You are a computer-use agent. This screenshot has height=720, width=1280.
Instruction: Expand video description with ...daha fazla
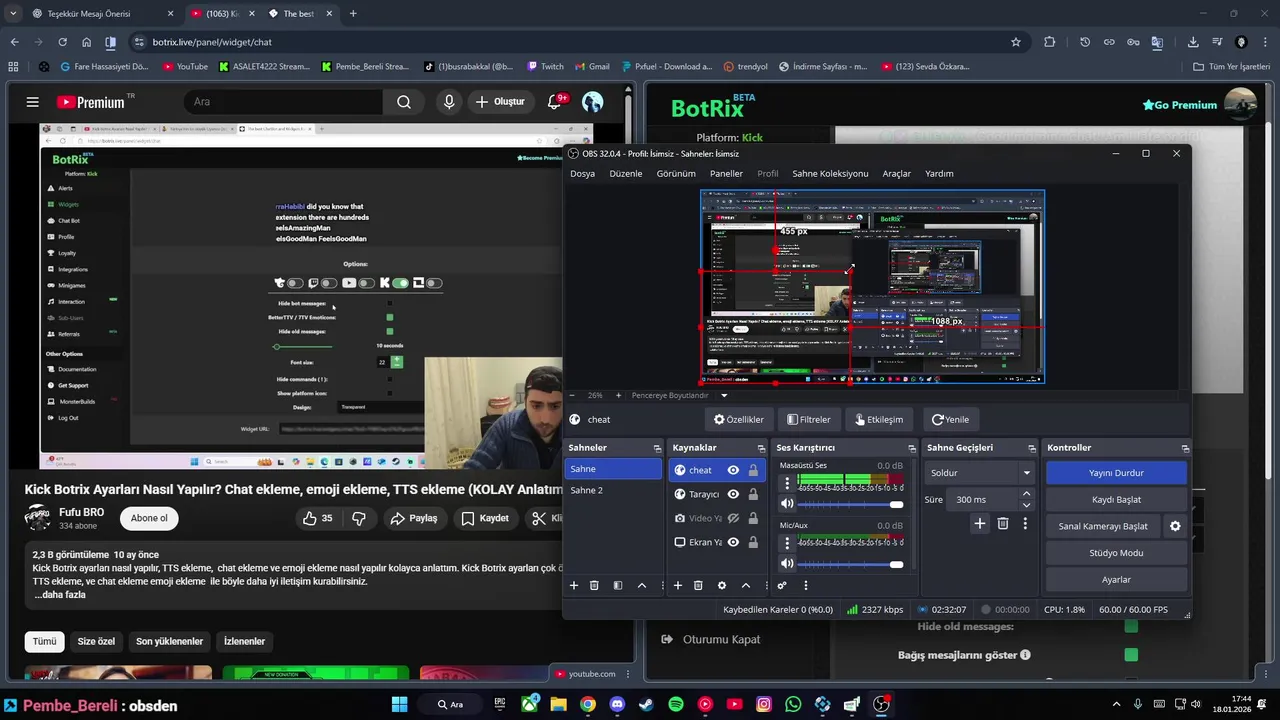[x=60, y=595]
